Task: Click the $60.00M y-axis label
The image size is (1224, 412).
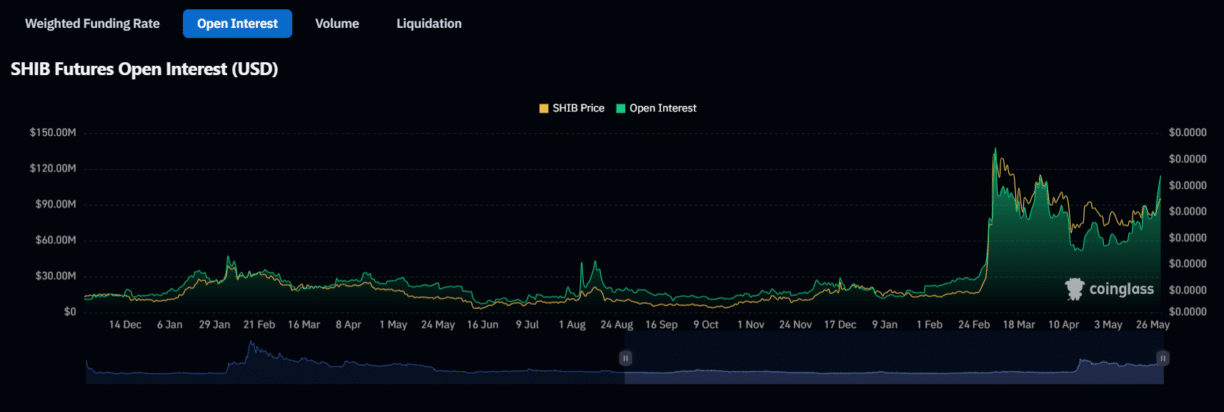Action: pyautogui.click(x=56, y=240)
